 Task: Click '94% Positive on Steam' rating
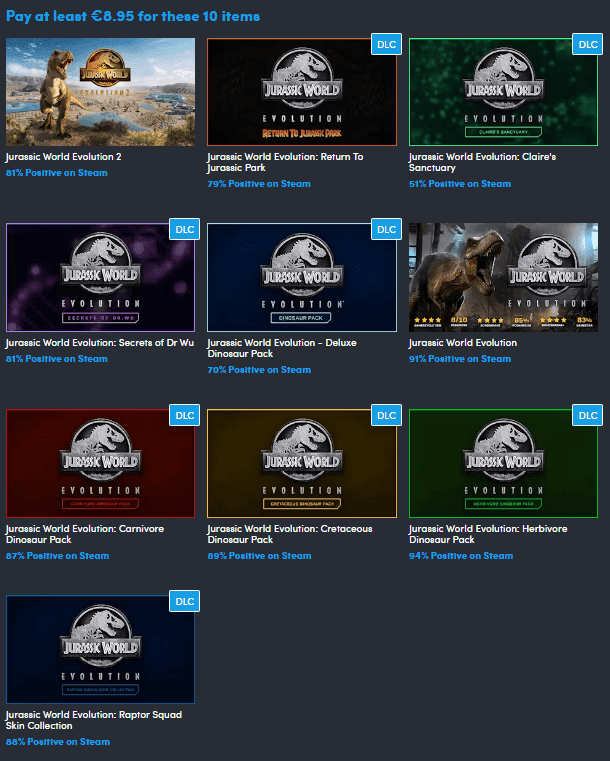[x=461, y=556]
